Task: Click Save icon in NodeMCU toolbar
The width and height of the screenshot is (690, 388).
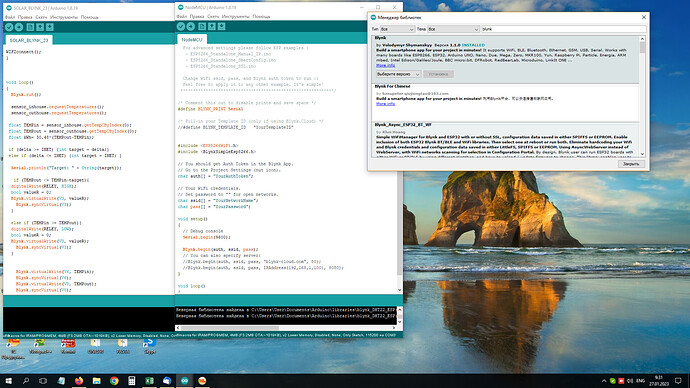Action: pyautogui.click(x=221, y=26)
